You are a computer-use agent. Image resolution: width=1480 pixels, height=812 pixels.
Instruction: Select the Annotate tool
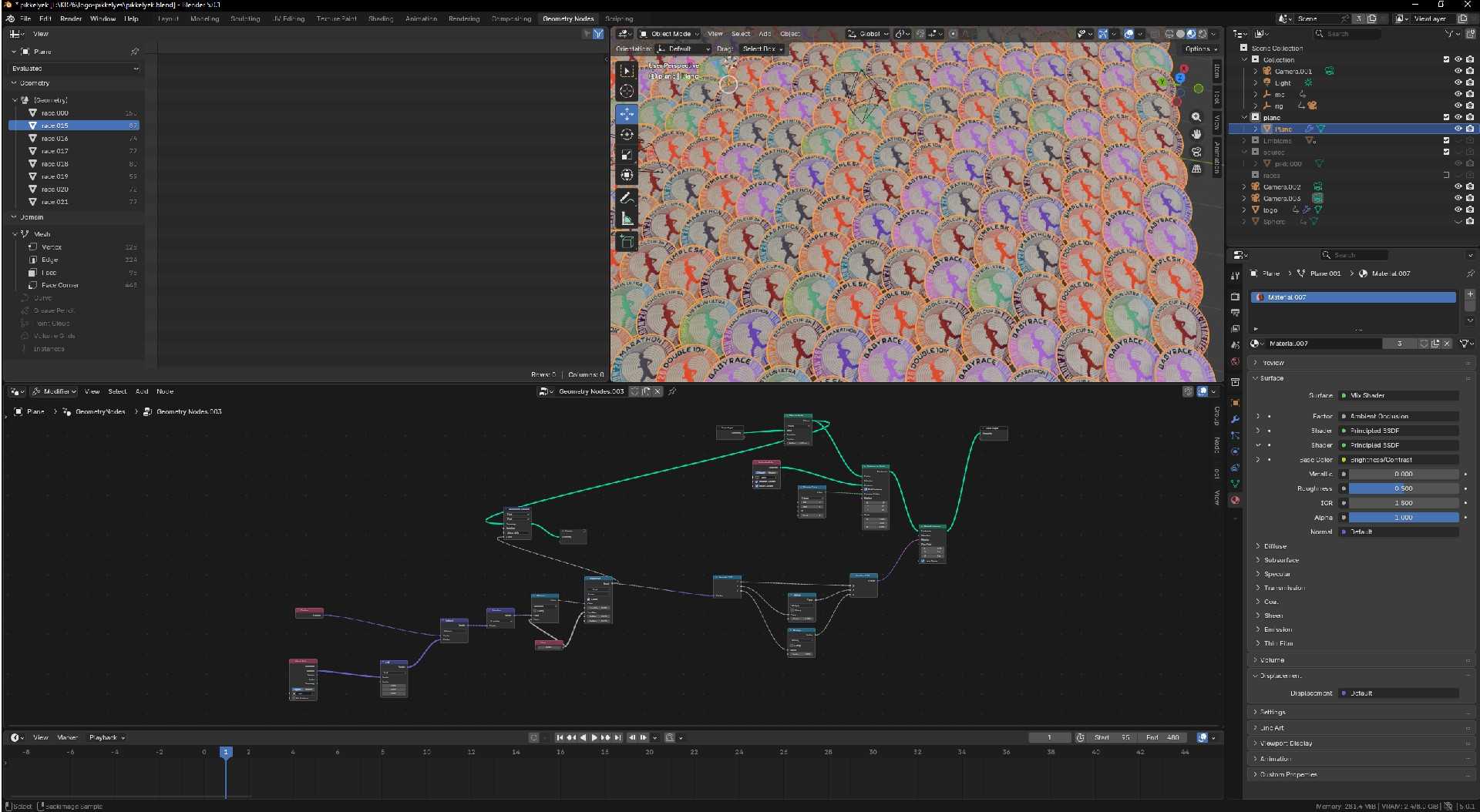pos(627,198)
